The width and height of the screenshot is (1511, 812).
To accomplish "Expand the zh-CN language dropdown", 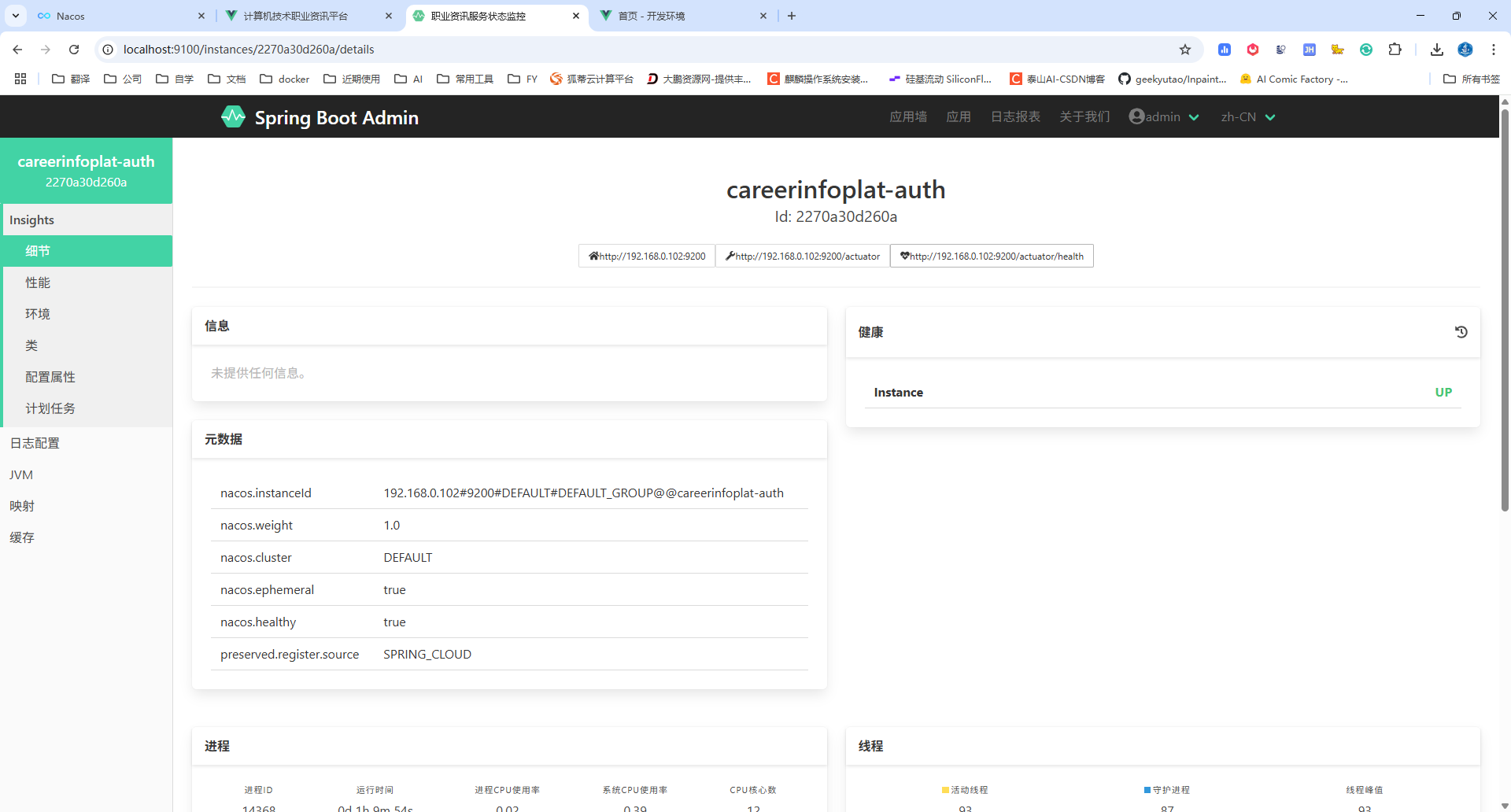I will pyautogui.click(x=1248, y=116).
